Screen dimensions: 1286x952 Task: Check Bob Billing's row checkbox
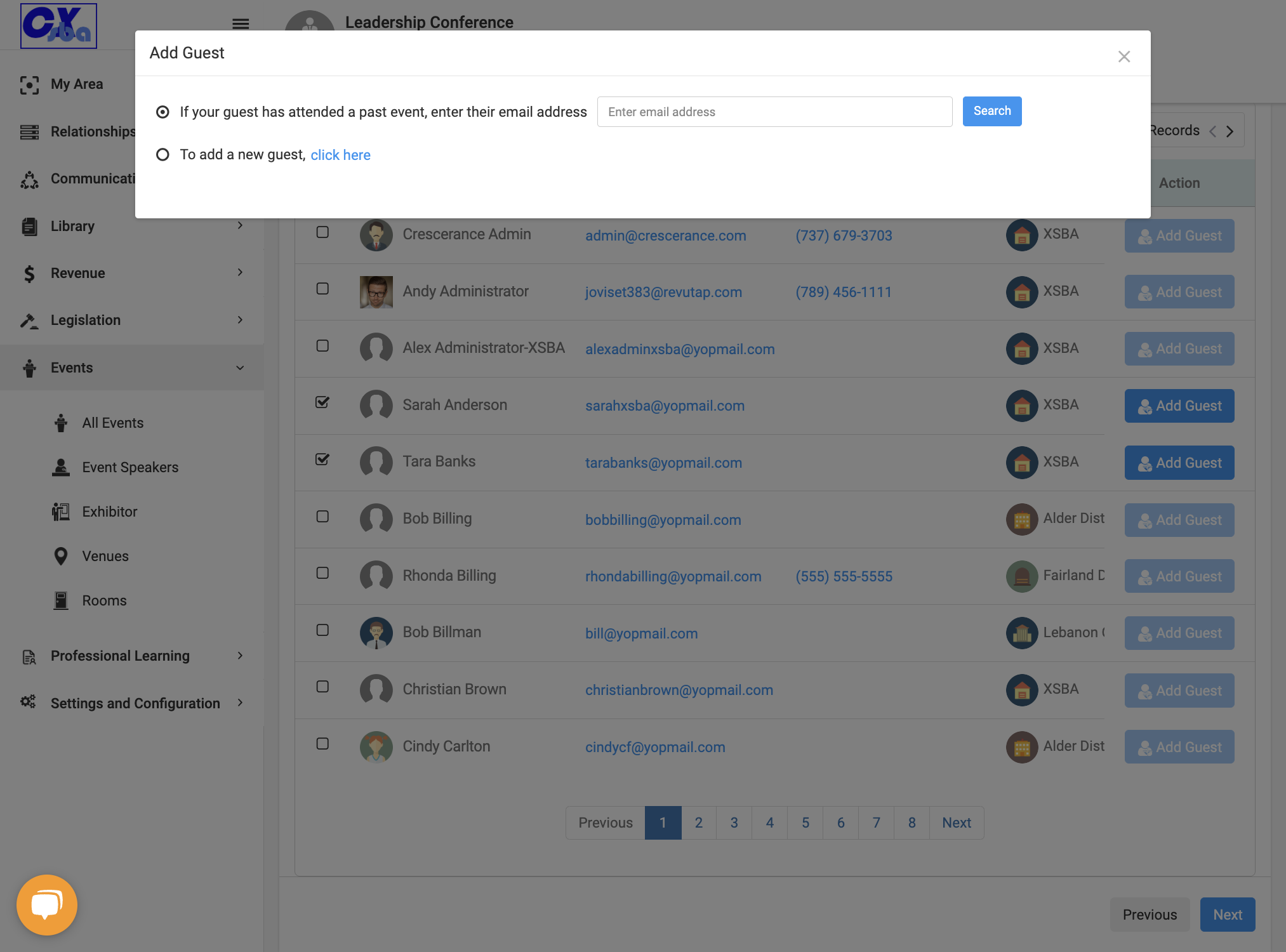coord(322,517)
